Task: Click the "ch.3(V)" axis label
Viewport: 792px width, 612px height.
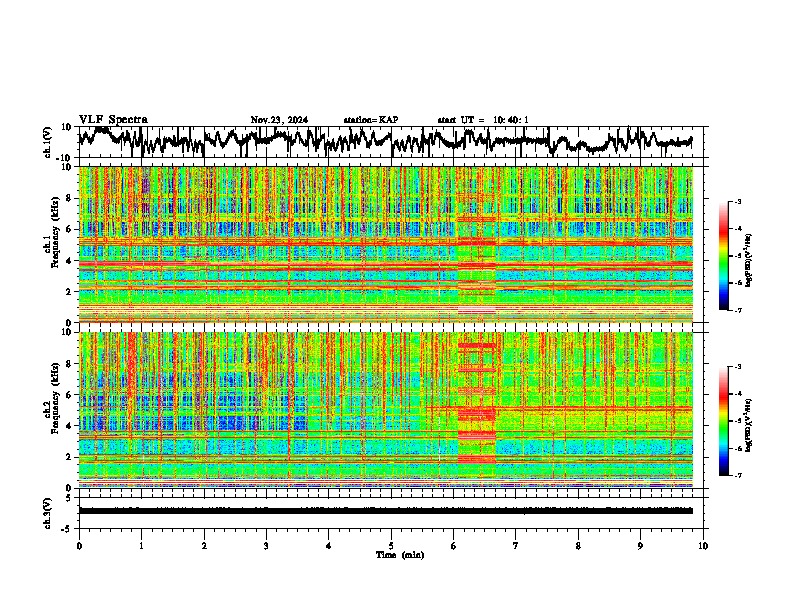Action: [x=48, y=513]
